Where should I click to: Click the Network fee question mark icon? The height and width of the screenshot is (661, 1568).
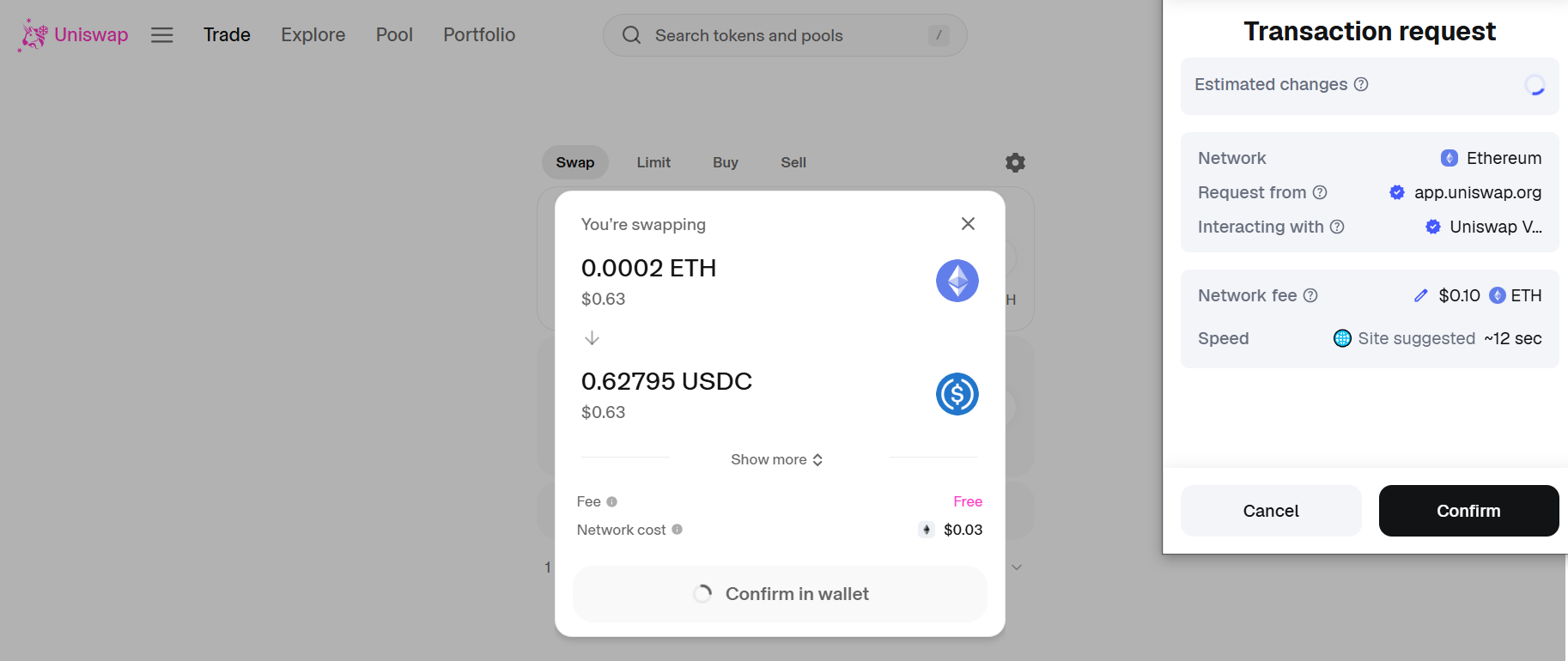coord(1310,294)
